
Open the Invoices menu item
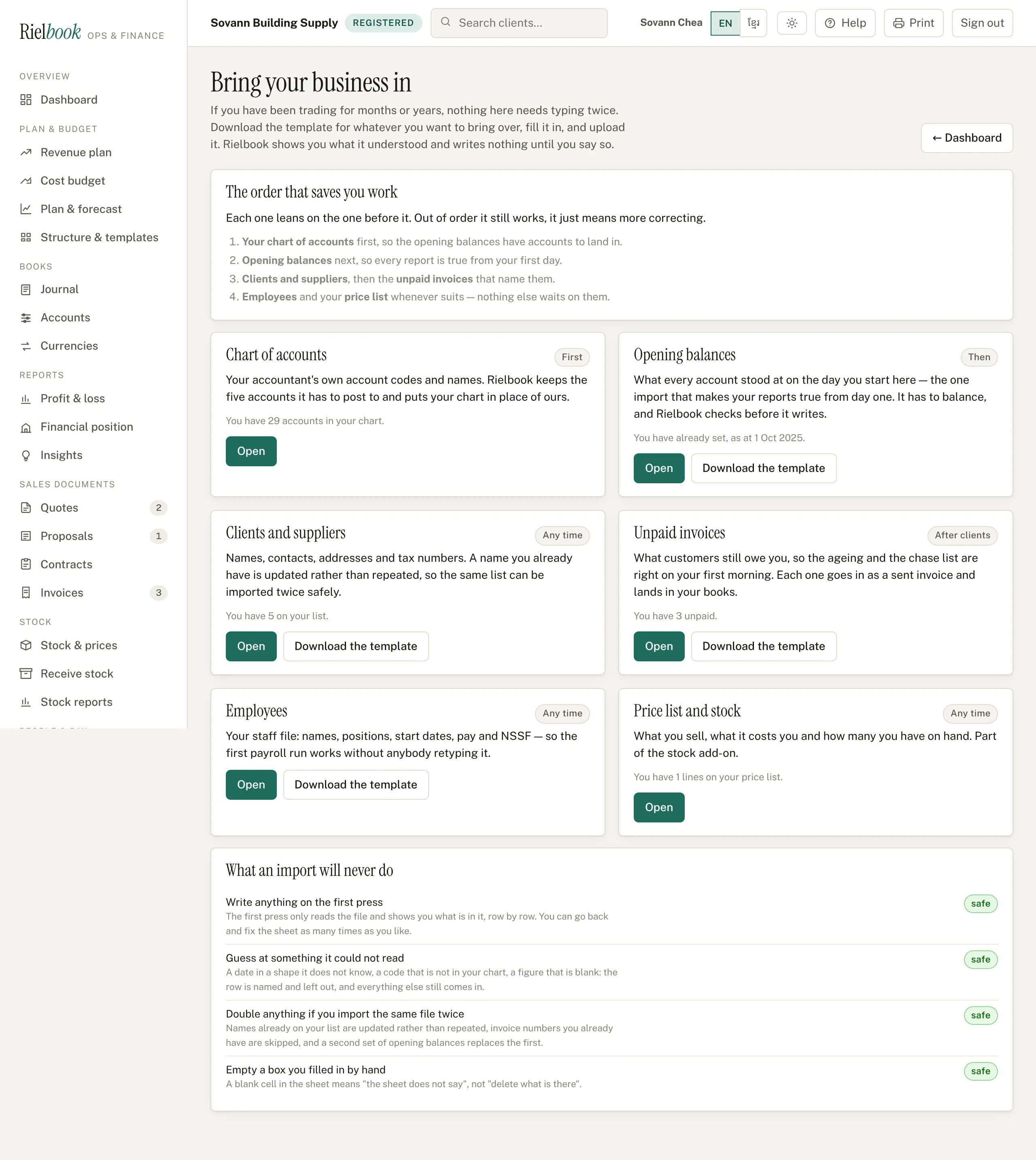click(x=93, y=593)
